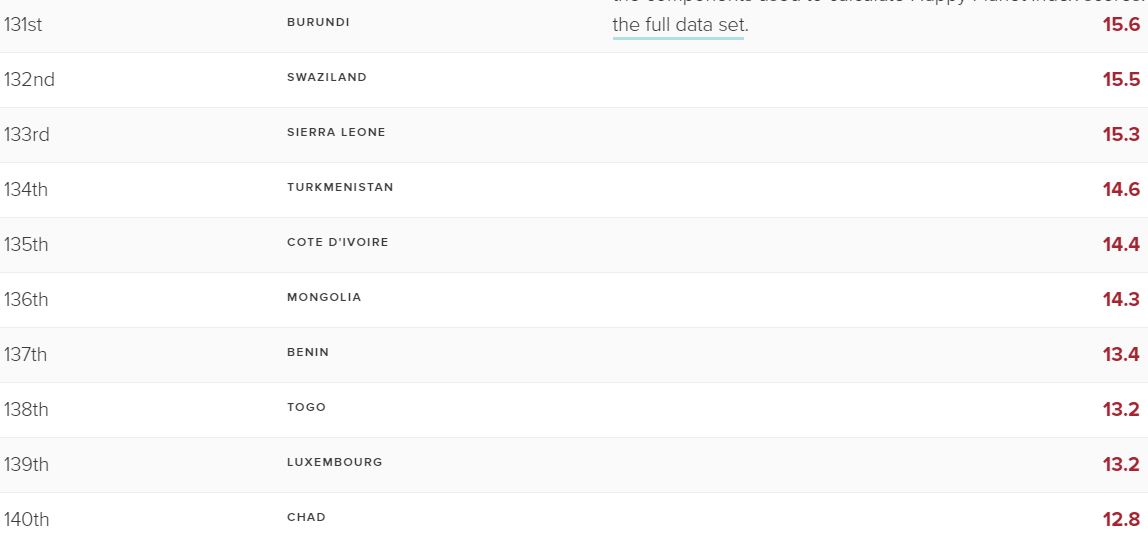
Task: Select the Togo country name
Action: pyautogui.click(x=306, y=407)
